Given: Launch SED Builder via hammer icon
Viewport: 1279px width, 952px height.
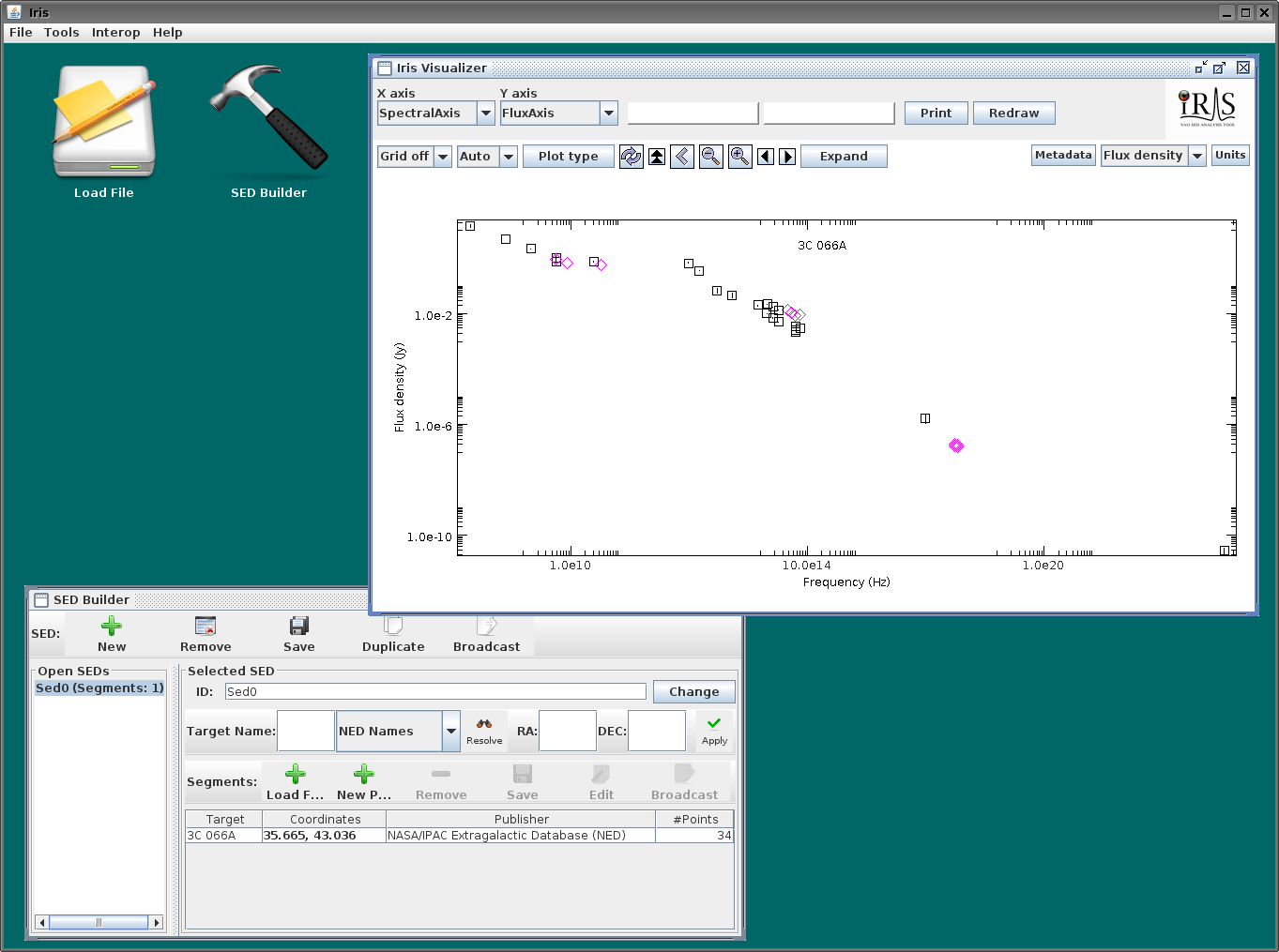Looking at the screenshot, I should pos(269,122).
